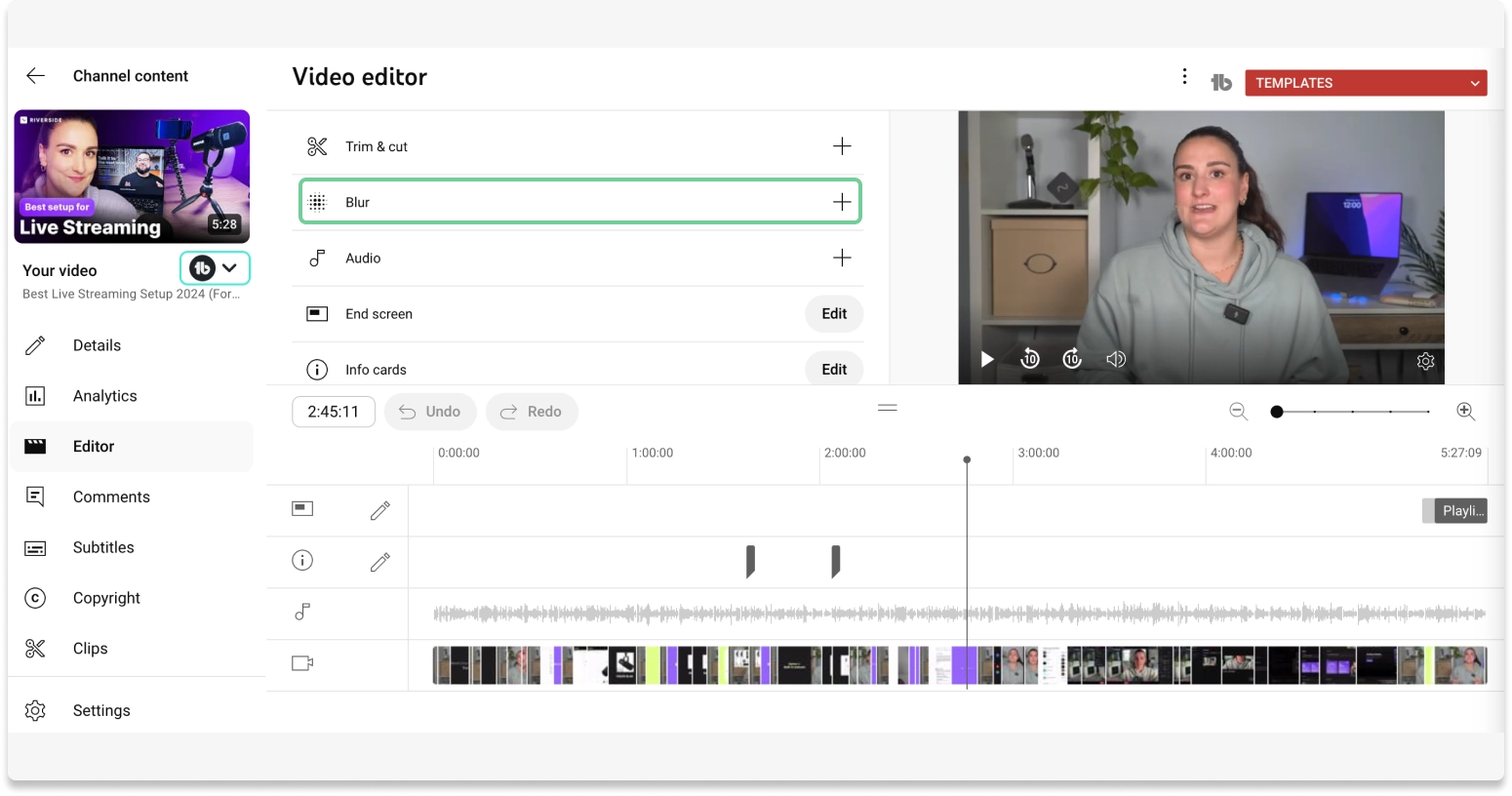
Task: Click the Audio music note icon
Action: tap(317, 258)
